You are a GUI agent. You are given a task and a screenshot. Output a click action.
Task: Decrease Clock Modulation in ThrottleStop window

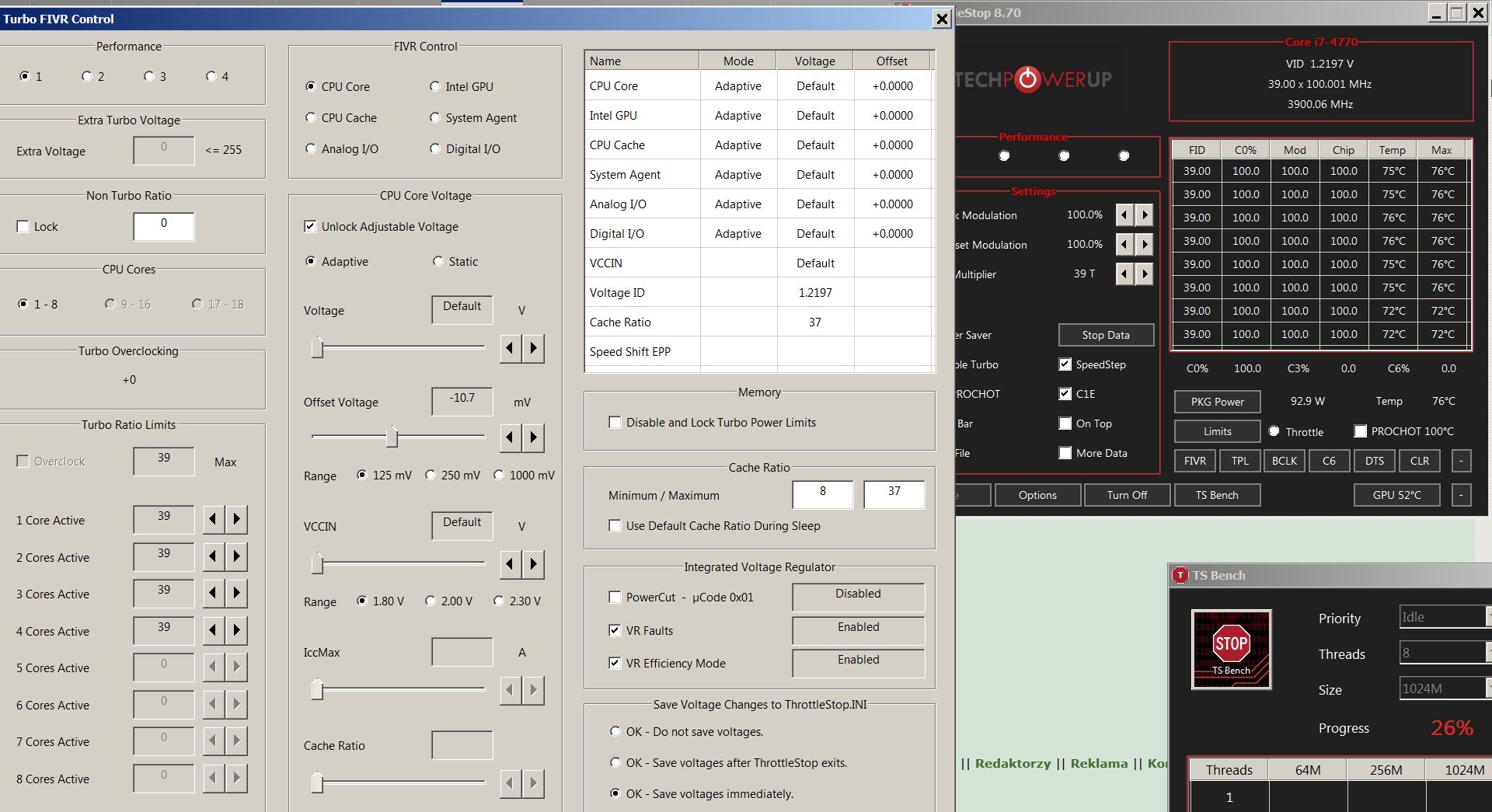click(1124, 215)
